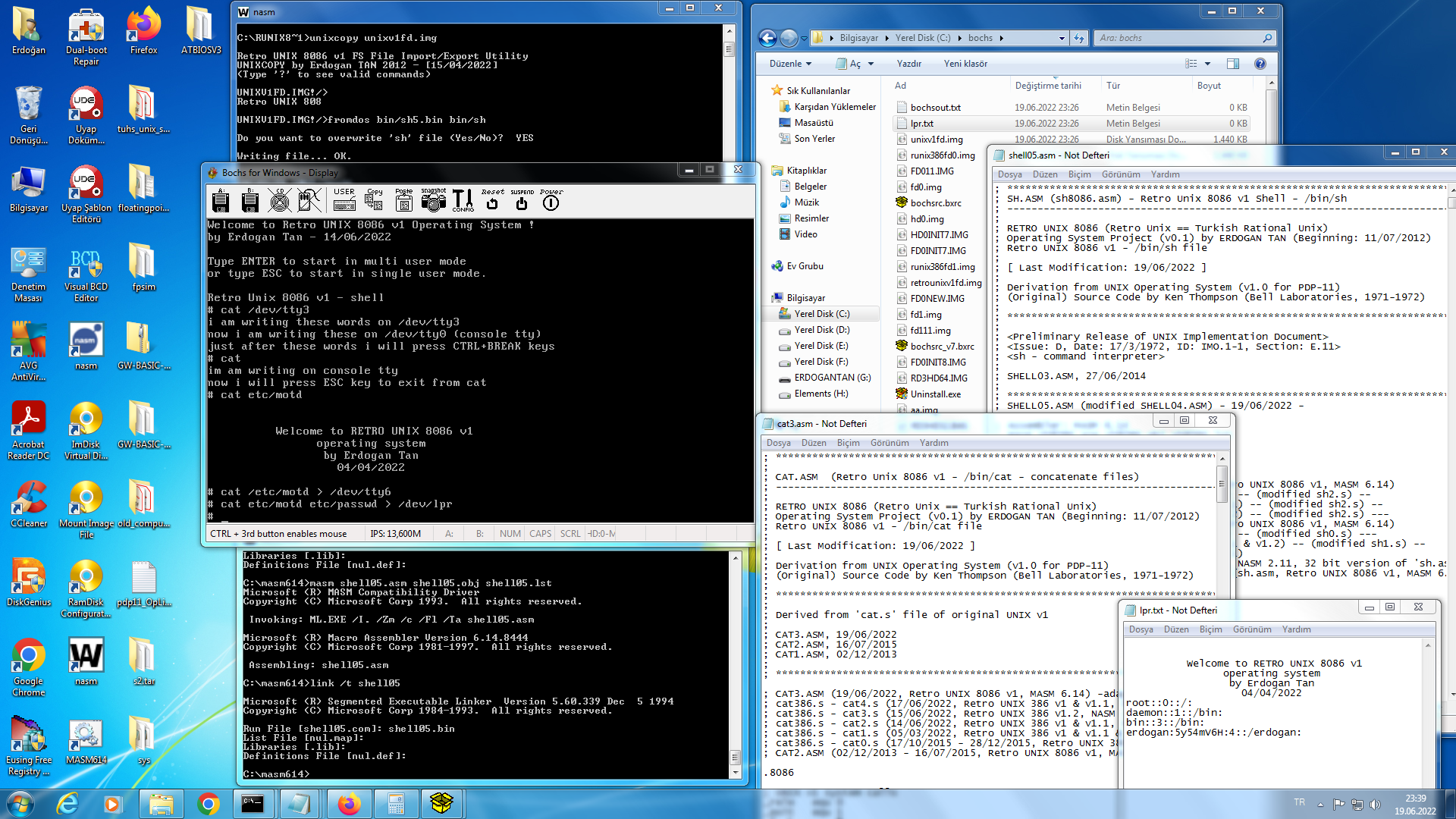Open Dosya menu in cat3.asm Notepad
The image size is (1456, 819).
[778, 443]
